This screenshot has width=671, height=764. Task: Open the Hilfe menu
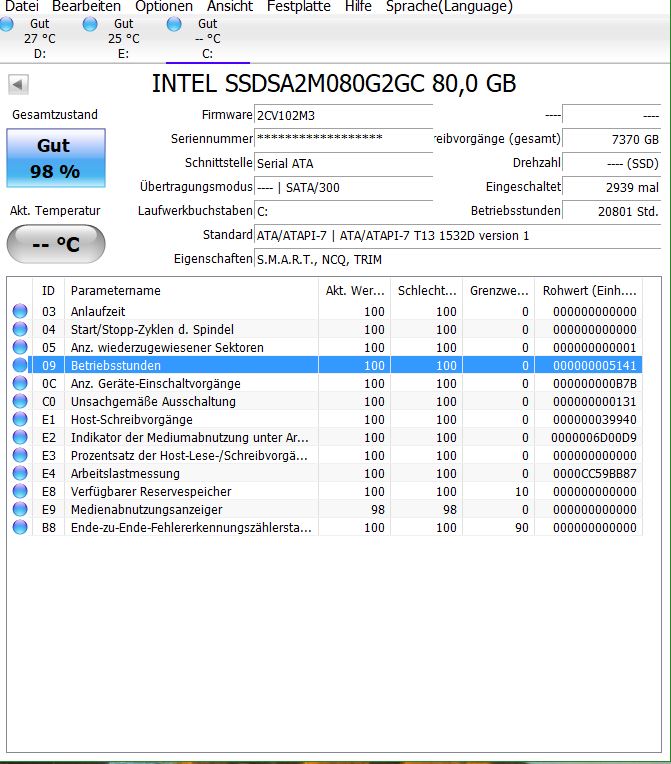358,6
